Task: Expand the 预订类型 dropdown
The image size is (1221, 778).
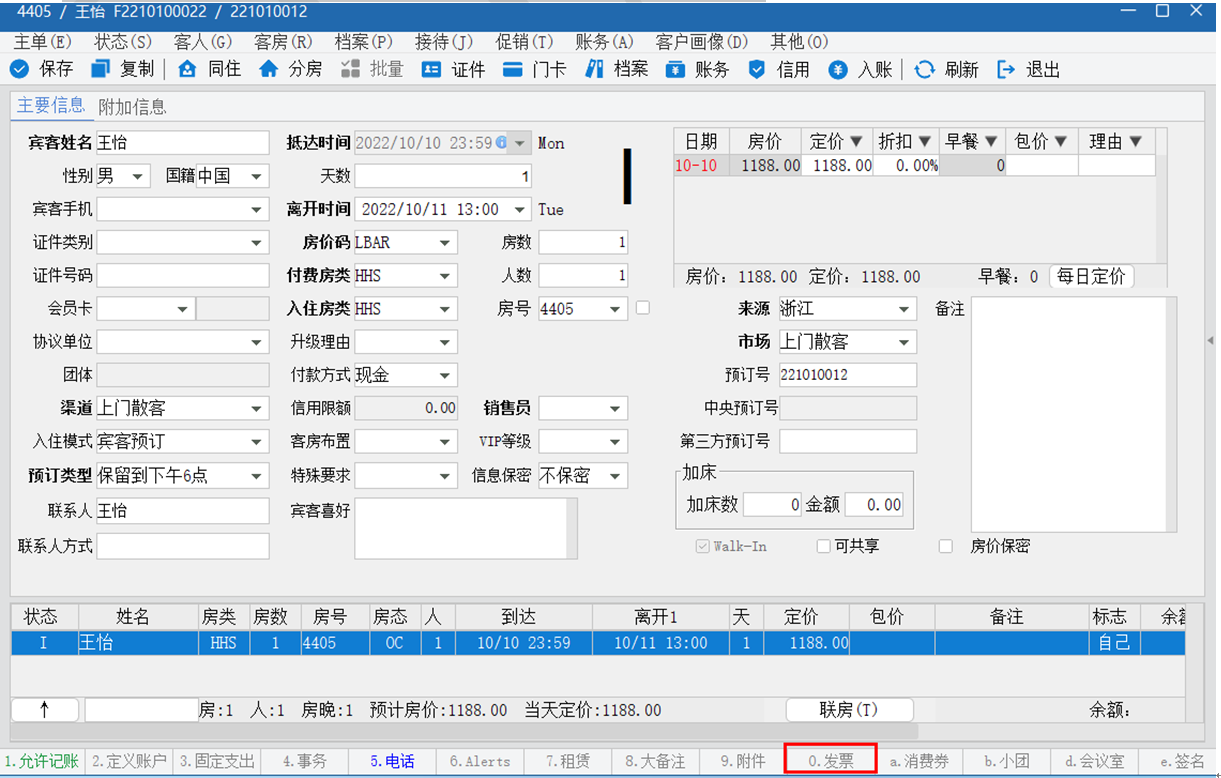Action: point(257,475)
